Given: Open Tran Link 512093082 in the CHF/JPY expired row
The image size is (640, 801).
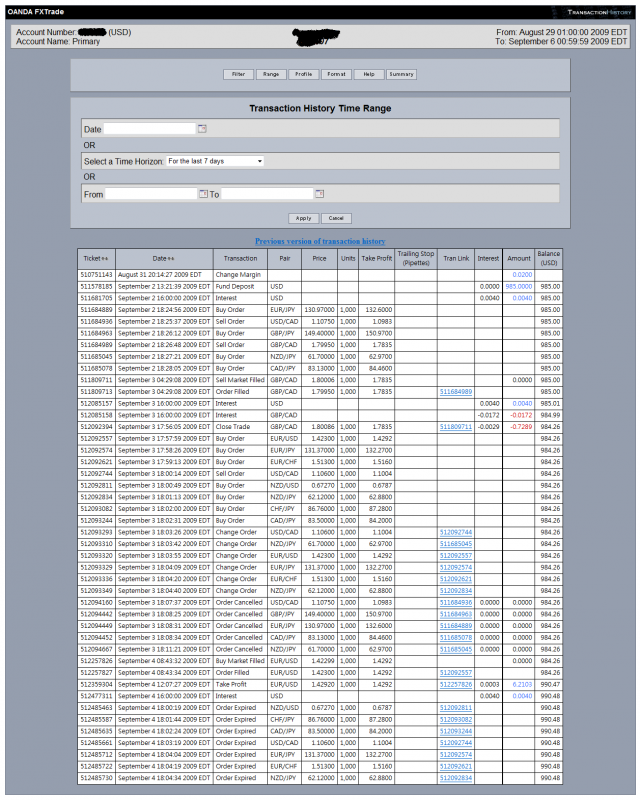Looking at the screenshot, I should (456, 720).
